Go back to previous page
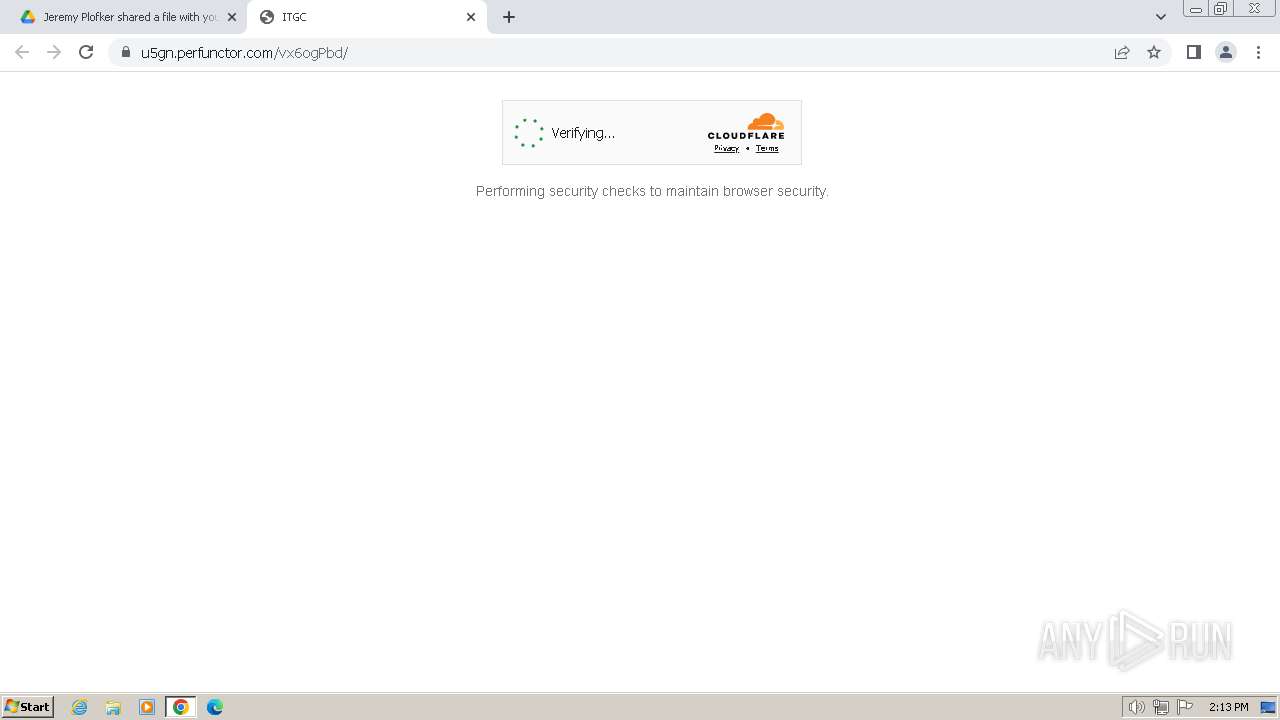Viewport: 1280px width, 720px height. [22, 52]
